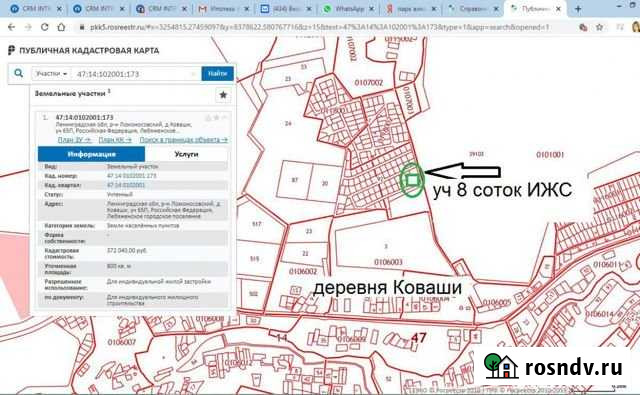Viewport: 640px width, 395px height.
Task: Click parcel 87 on the map
Action: (295, 180)
